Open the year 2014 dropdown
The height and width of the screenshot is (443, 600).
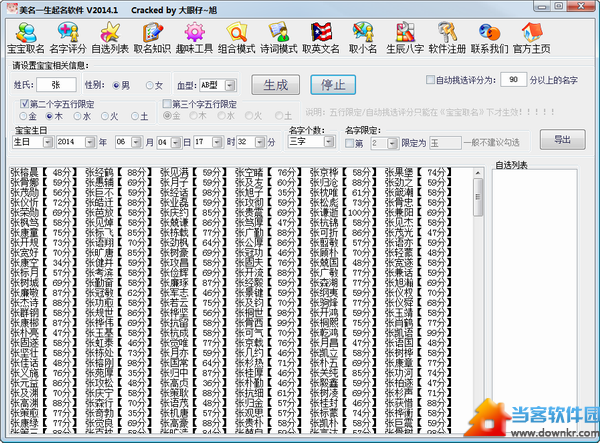click(x=90, y=142)
